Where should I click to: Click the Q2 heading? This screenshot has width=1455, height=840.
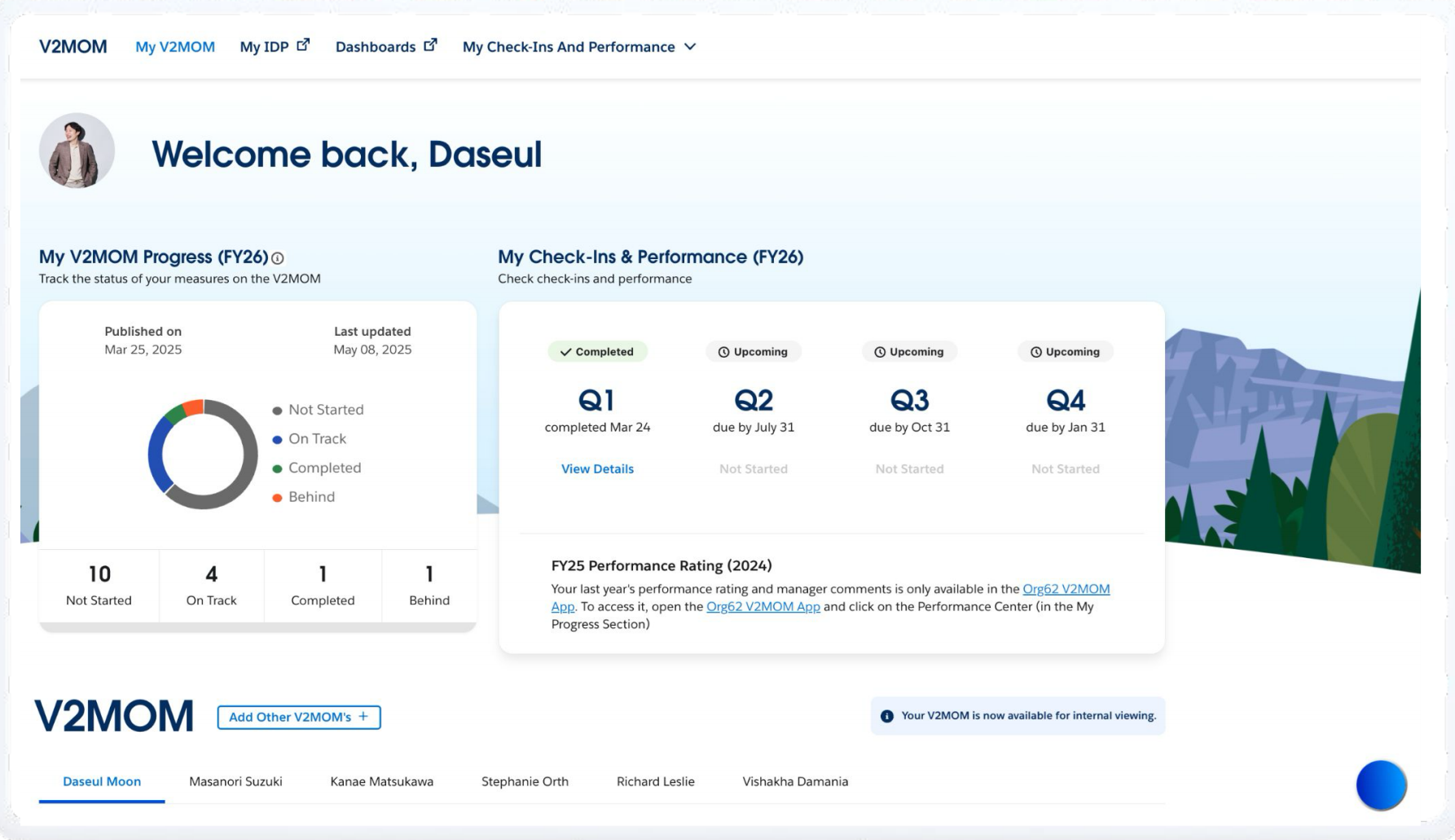pos(754,400)
